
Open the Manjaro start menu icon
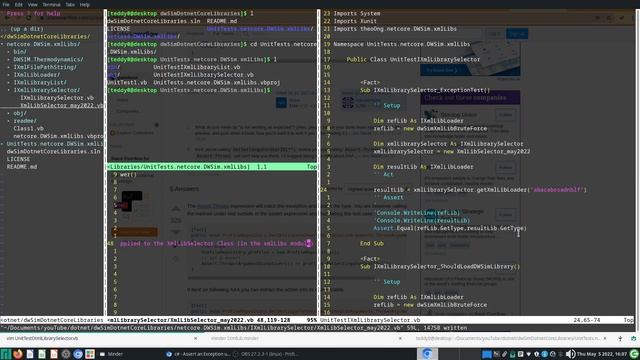tap(5, 354)
